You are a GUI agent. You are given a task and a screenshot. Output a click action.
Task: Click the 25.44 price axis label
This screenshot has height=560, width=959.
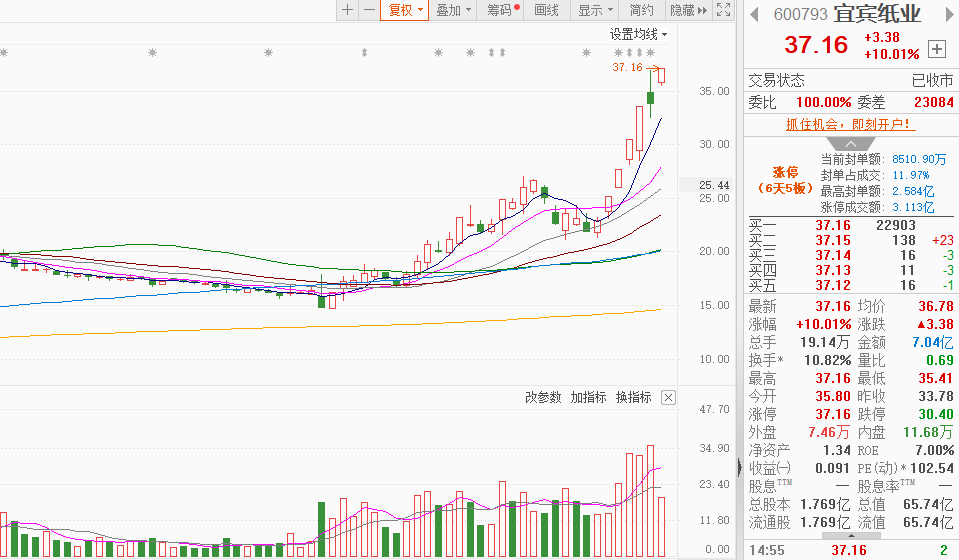coord(714,185)
